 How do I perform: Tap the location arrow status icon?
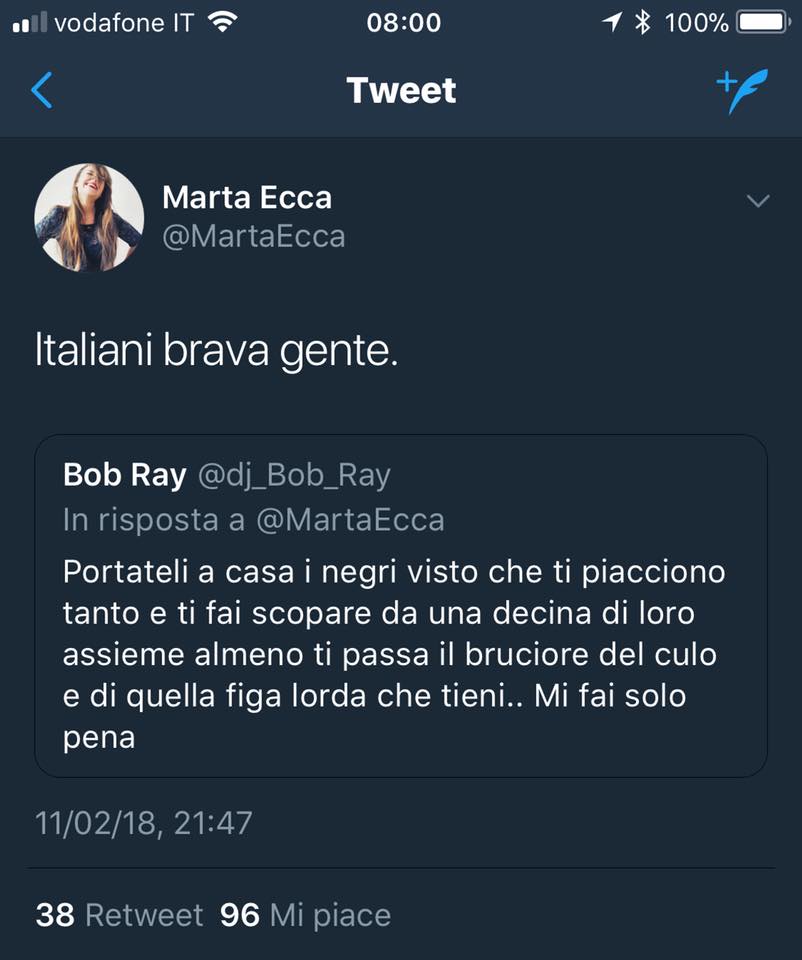tap(611, 22)
